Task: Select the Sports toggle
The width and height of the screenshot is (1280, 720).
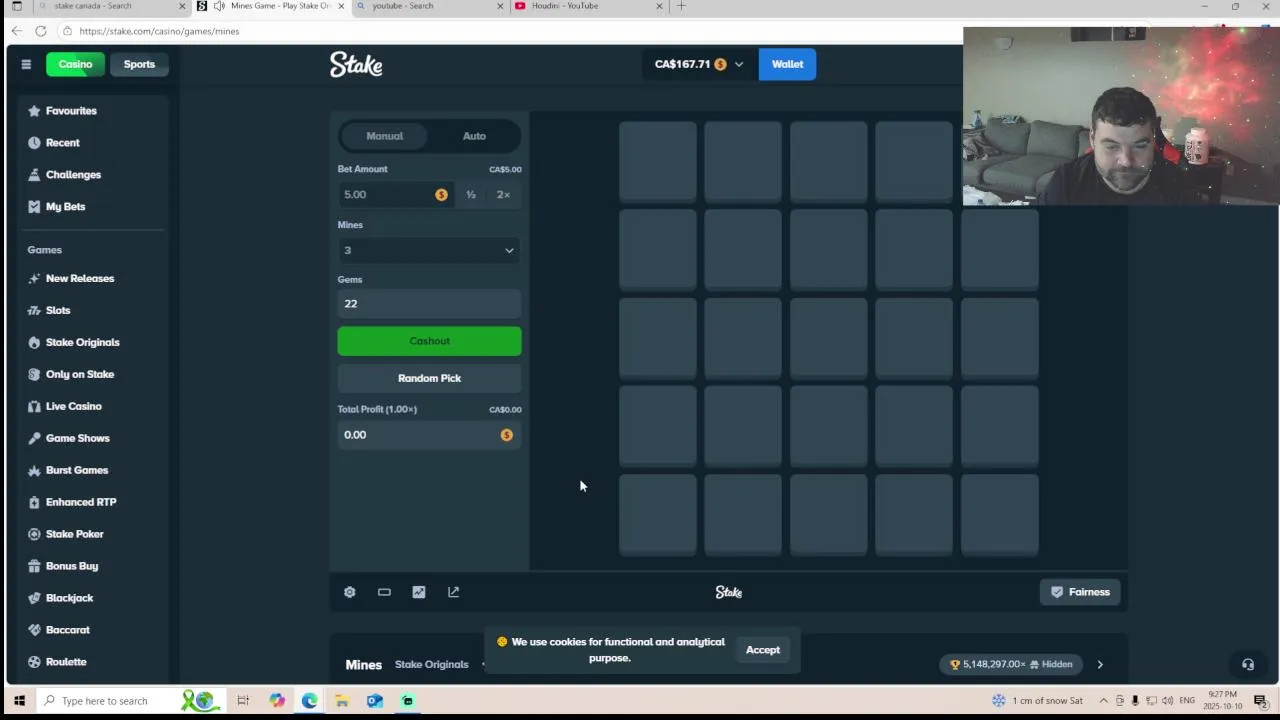Action: [139, 64]
